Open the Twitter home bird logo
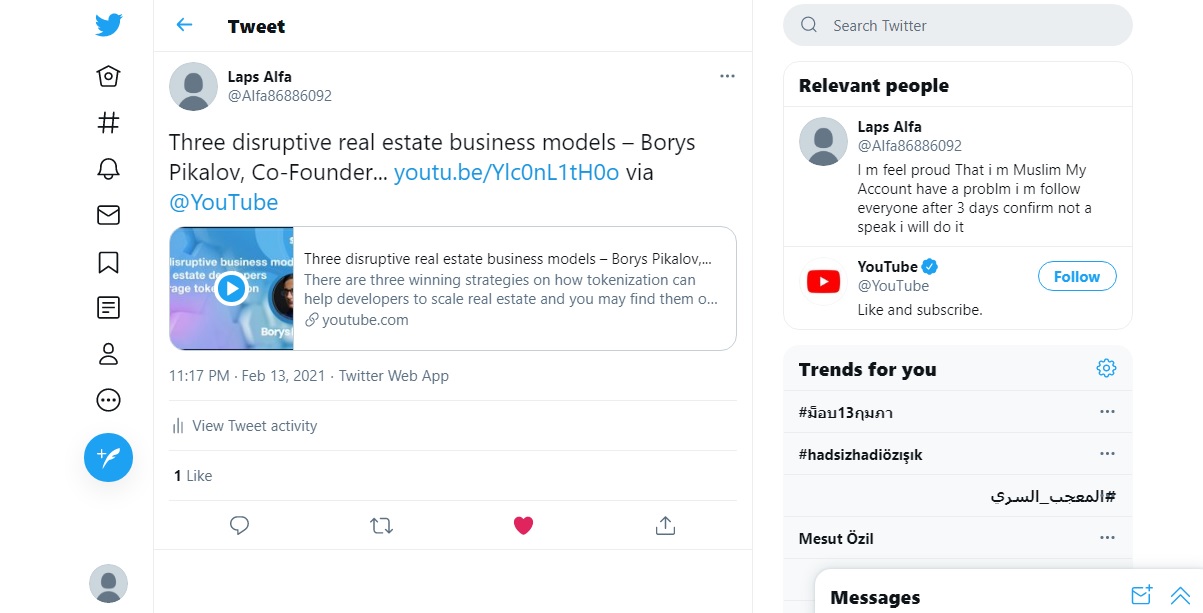 [108, 25]
